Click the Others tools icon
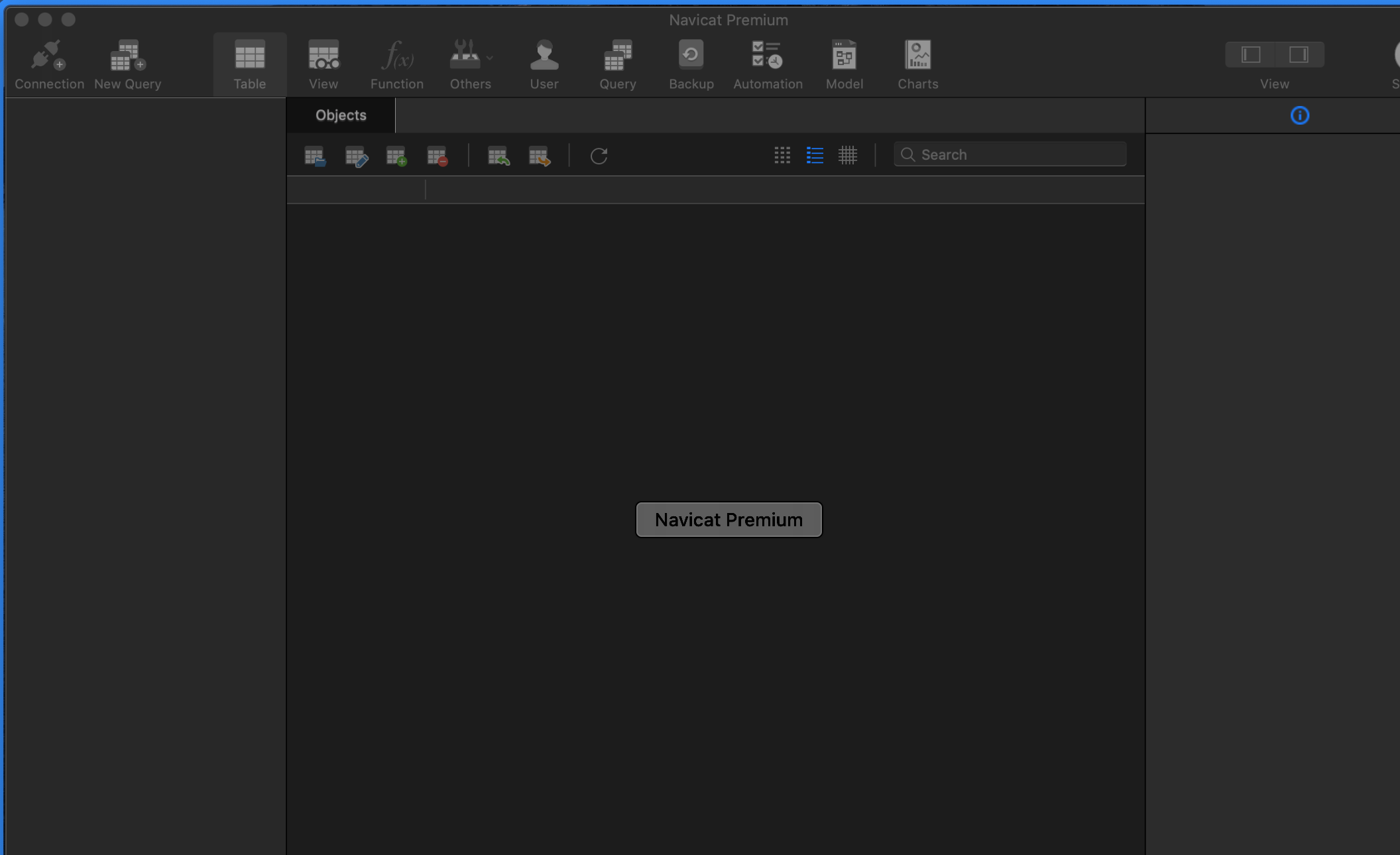This screenshot has height=855, width=1400. click(x=465, y=54)
